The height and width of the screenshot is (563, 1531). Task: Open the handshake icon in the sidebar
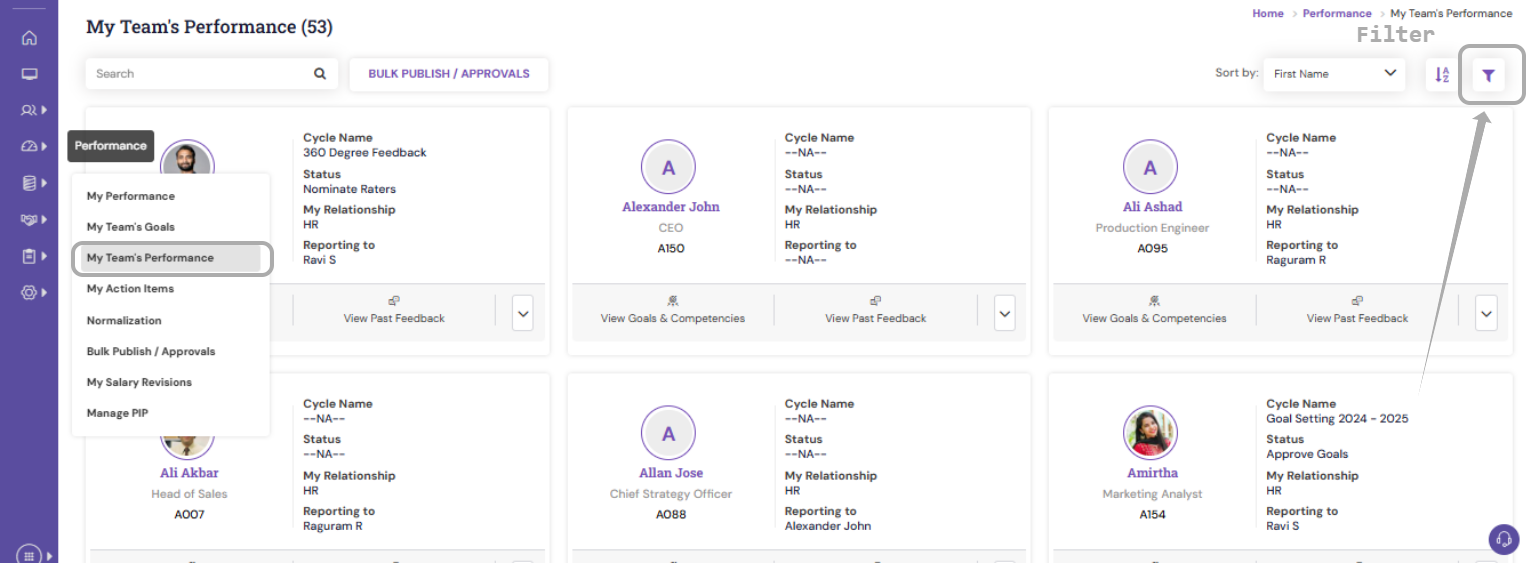[29, 219]
